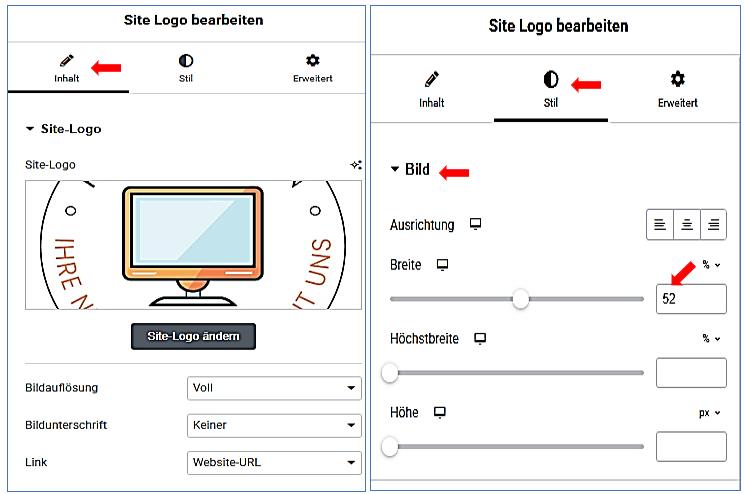This screenshot has height=494, width=745.
Task: Switch to the Inhalt tab in left panel
Action: [x=67, y=68]
